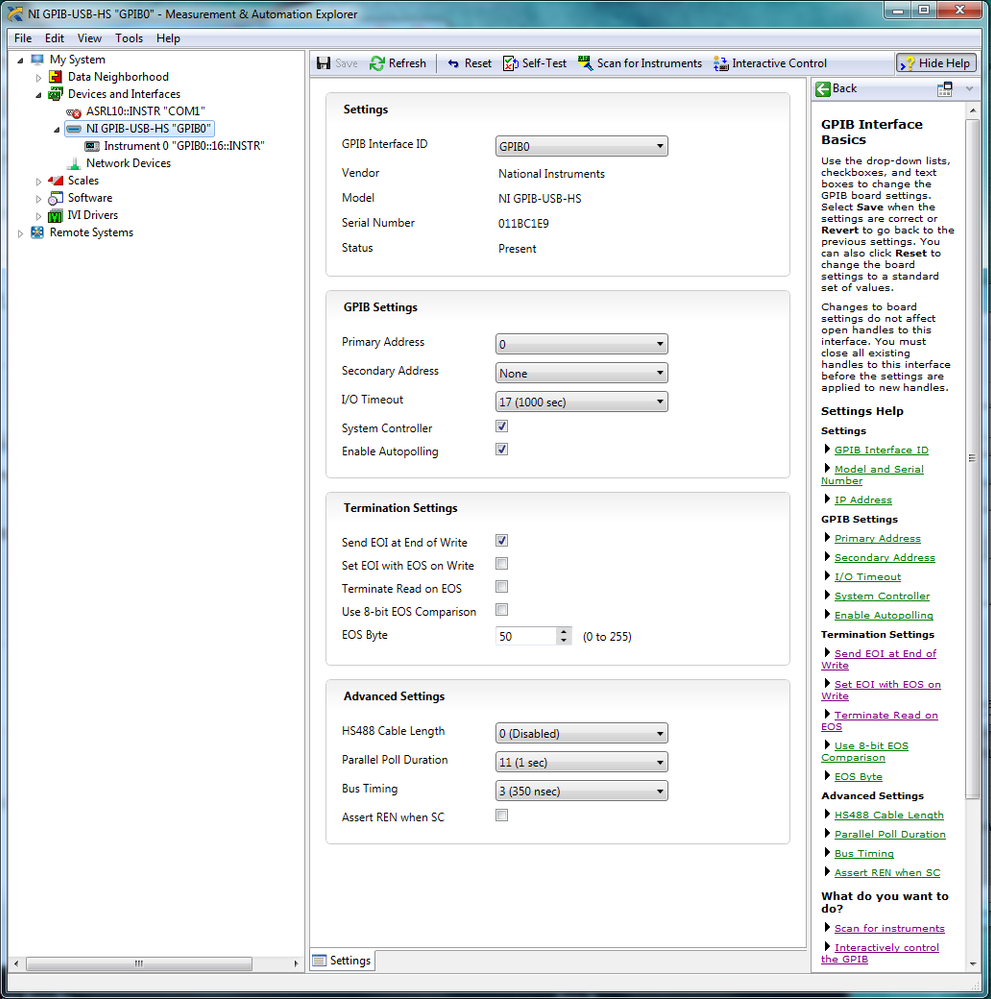Image resolution: width=991 pixels, height=999 pixels.
Task: Open the IP Address help link
Action: tap(863, 500)
